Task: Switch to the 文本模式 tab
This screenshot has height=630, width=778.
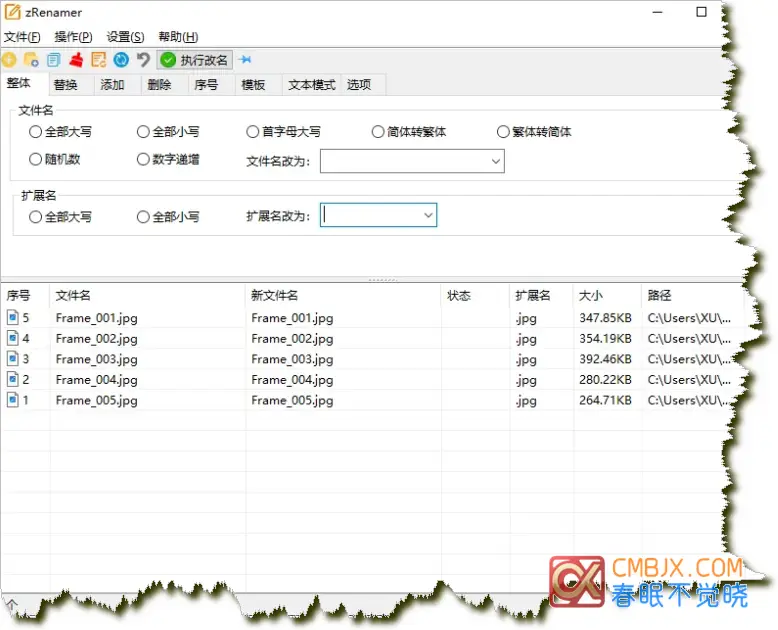Action: click(312, 85)
